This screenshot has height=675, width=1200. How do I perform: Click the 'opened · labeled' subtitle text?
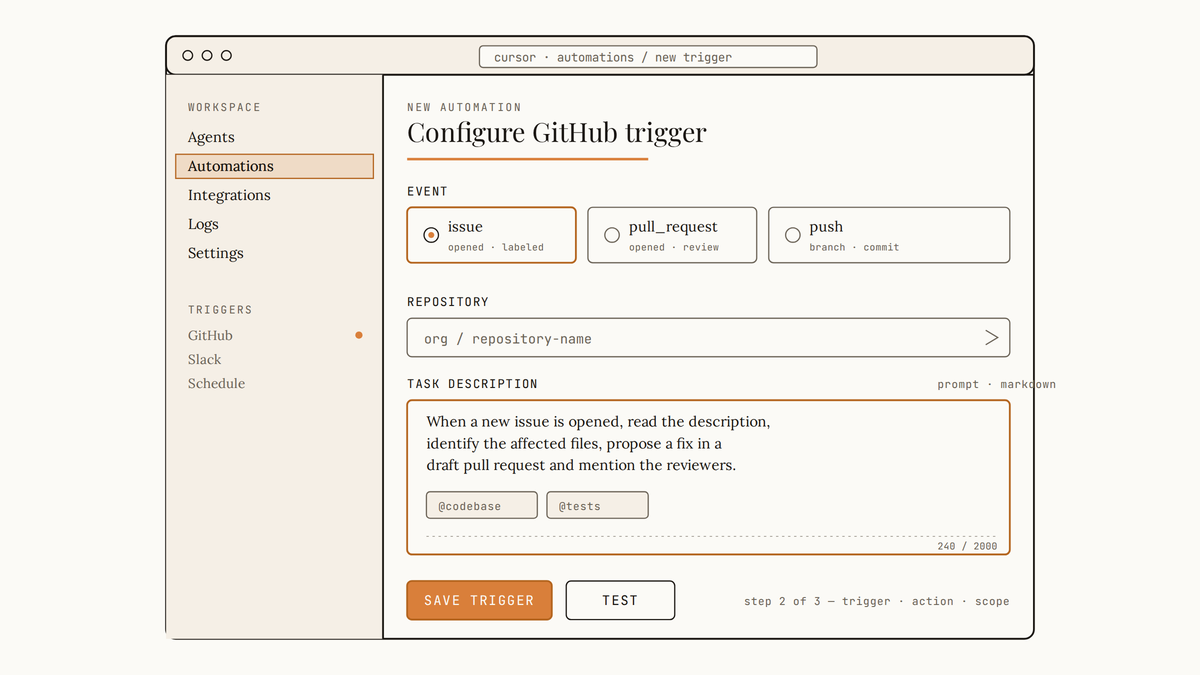pos(496,247)
